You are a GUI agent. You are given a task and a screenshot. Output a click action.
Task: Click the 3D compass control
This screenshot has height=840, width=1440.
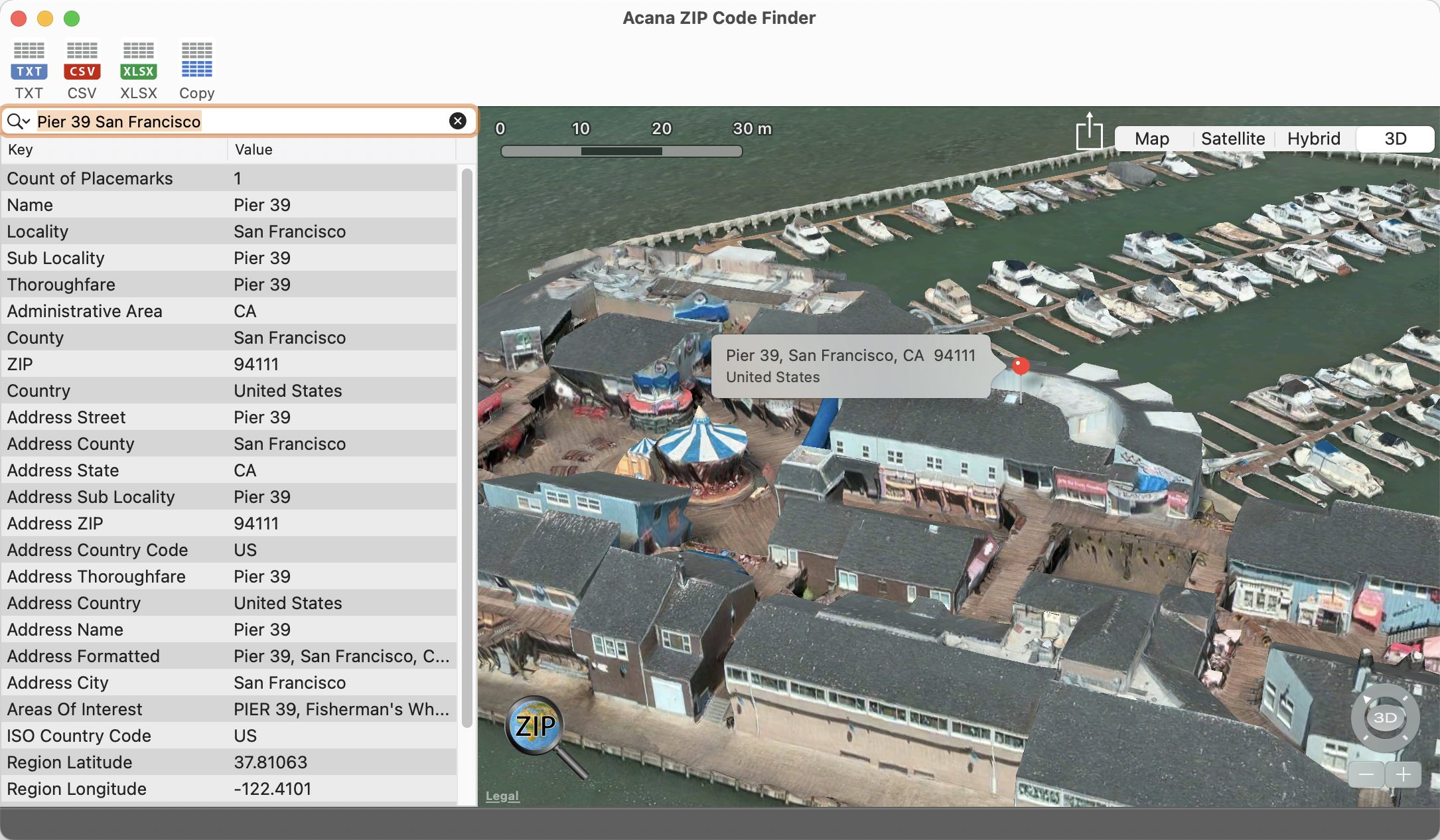[1386, 718]
